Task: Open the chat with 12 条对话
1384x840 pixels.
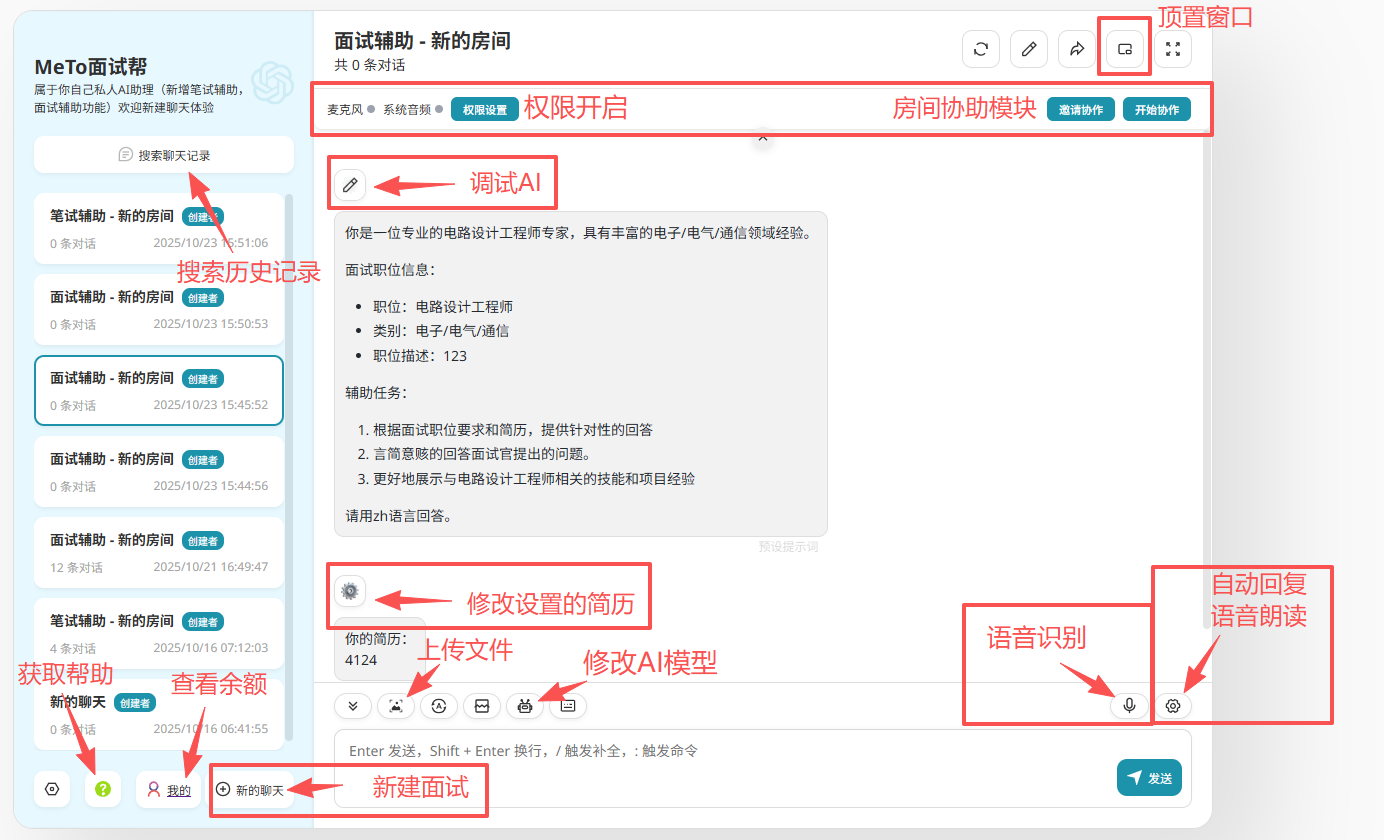Action: click(x=159, y=552)
